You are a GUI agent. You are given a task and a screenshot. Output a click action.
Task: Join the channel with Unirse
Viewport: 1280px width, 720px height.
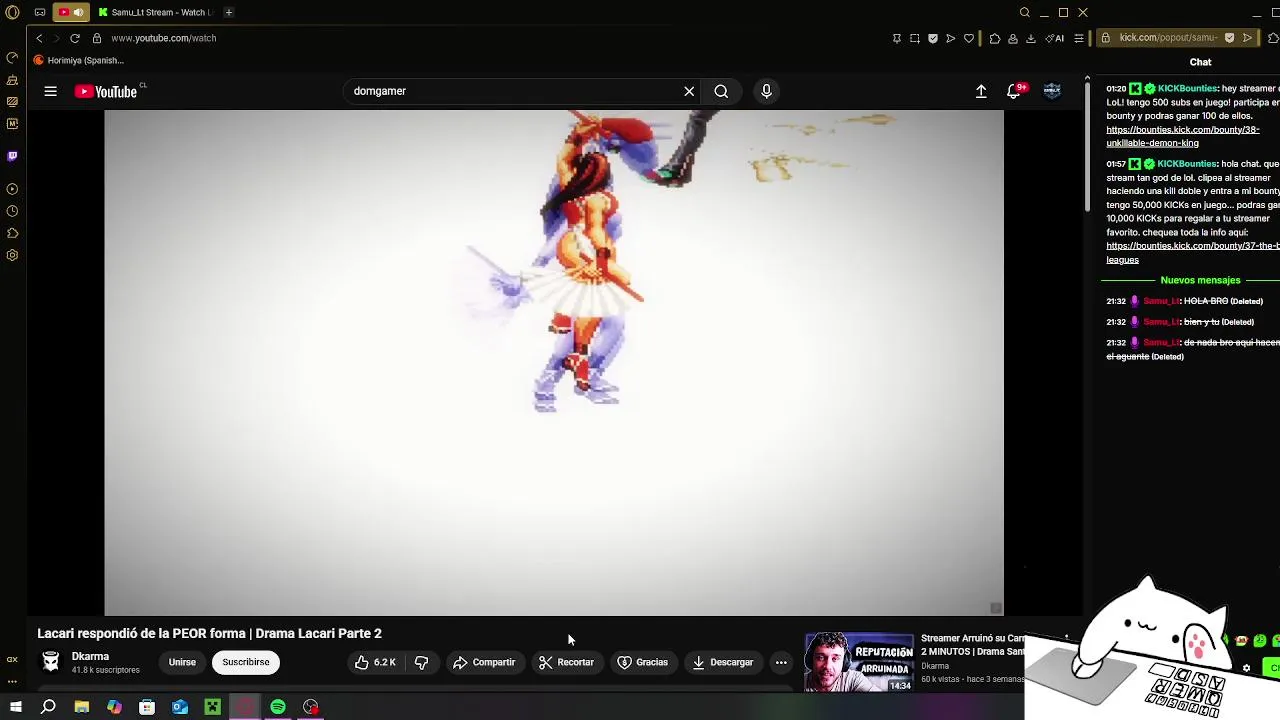182,662
